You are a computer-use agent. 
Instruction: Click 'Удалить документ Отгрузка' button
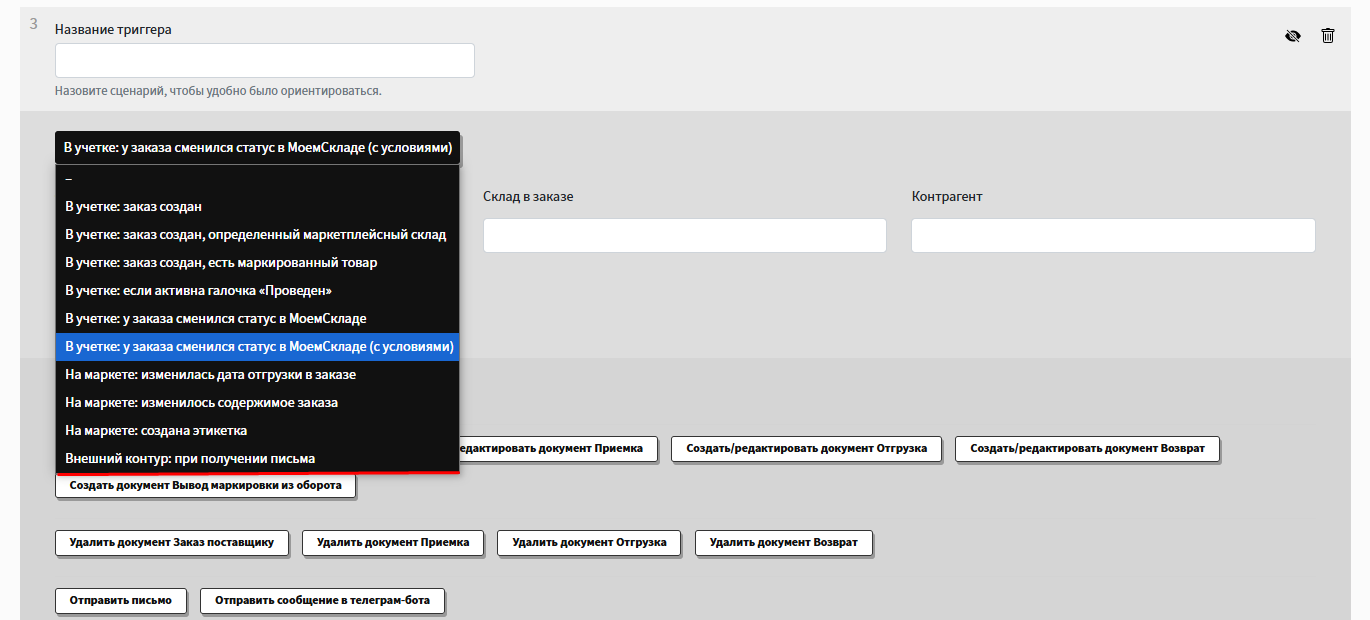589,543
